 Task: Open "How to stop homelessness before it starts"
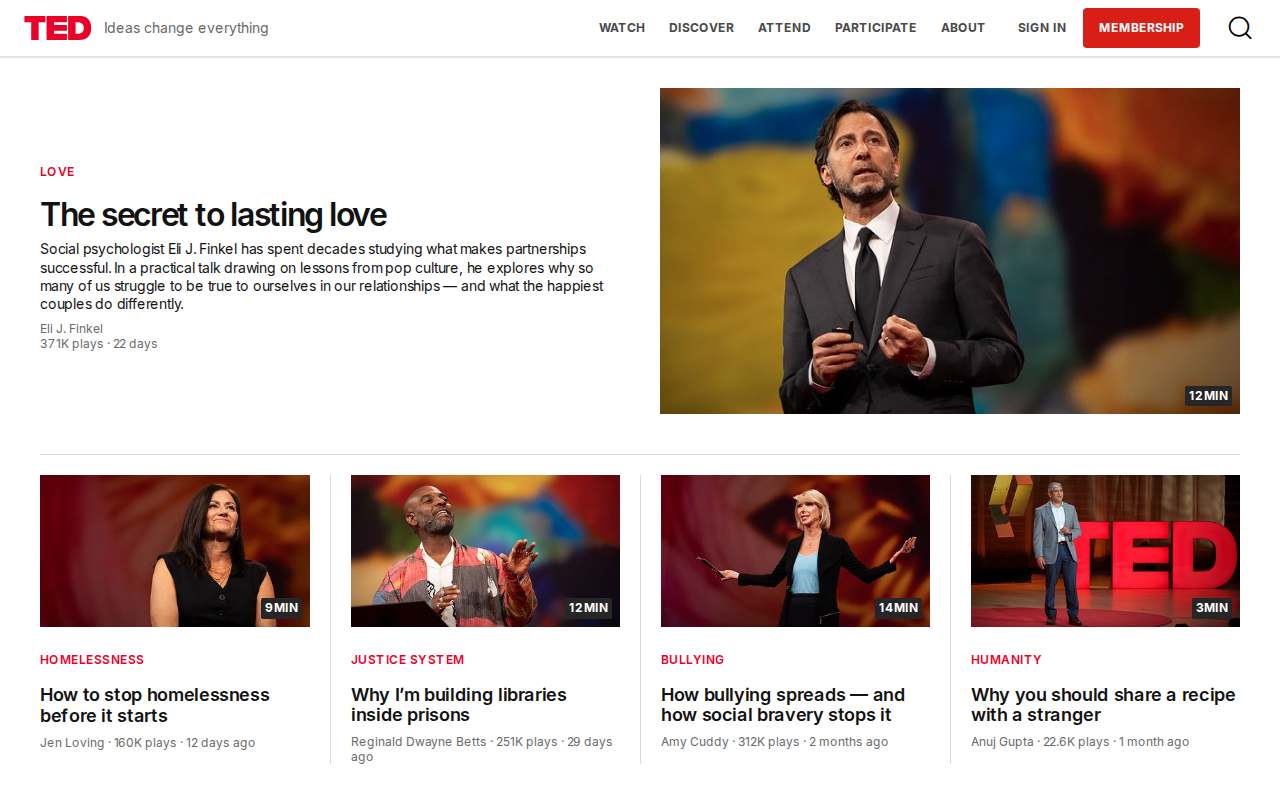155,705
